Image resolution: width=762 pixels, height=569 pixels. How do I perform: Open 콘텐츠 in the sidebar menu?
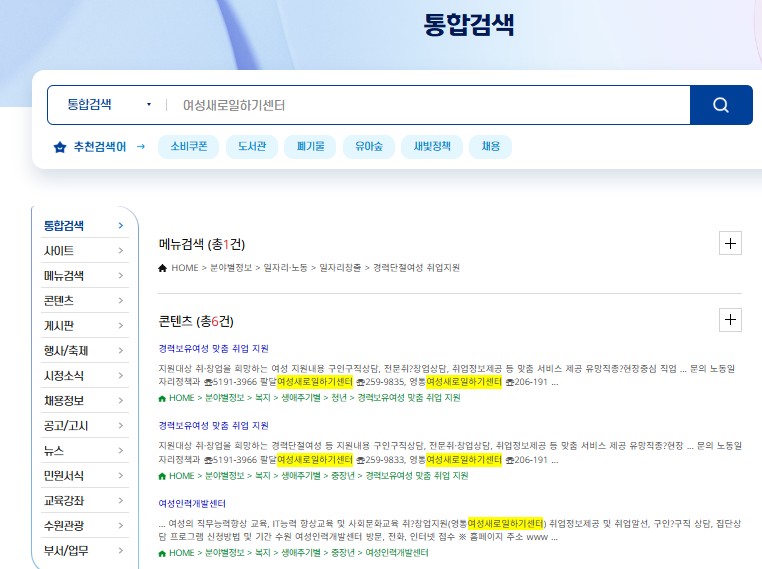[x=85, y=300]
